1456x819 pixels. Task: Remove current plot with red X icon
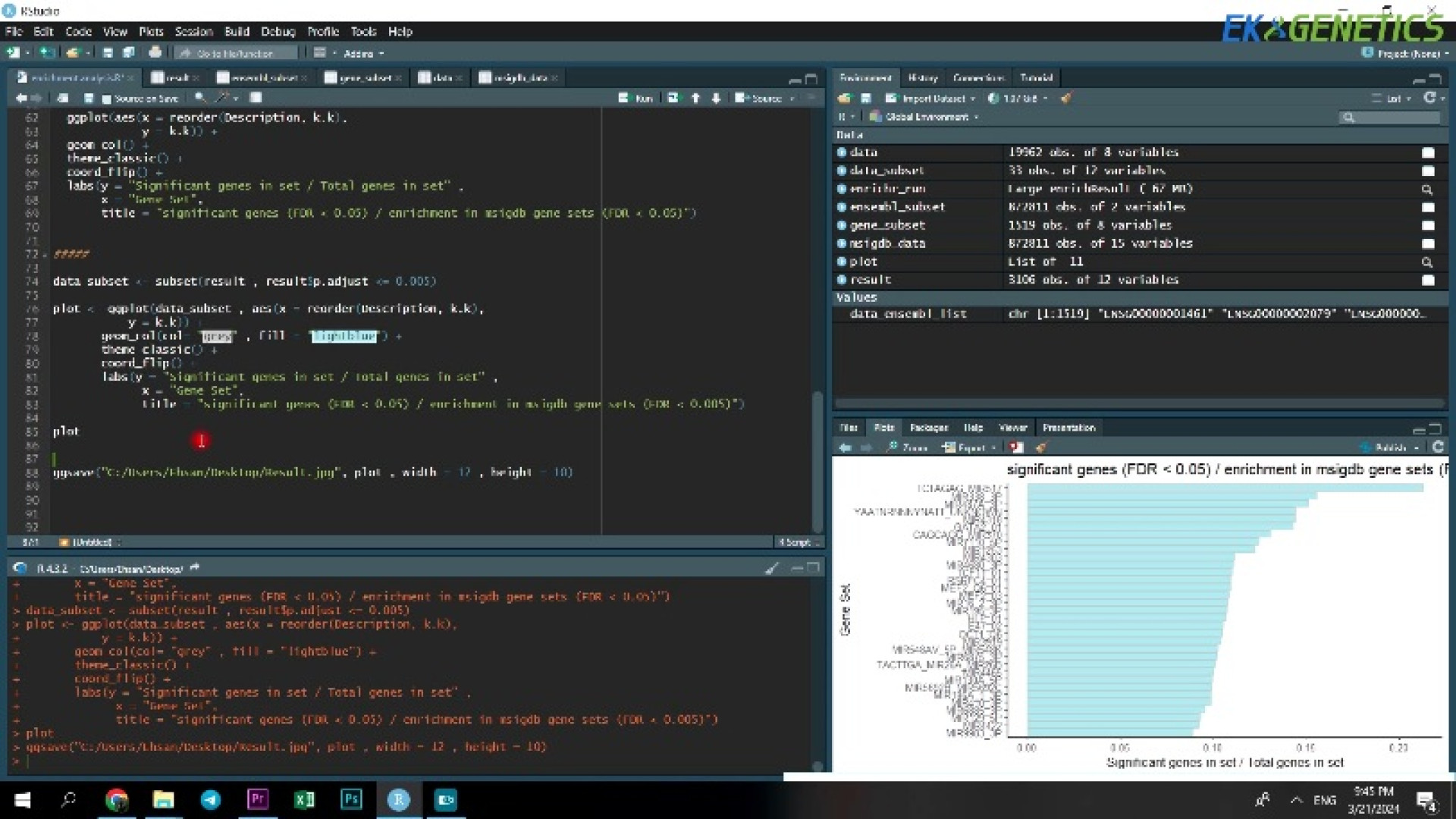pyautogui.click(x=1017, y=448)
